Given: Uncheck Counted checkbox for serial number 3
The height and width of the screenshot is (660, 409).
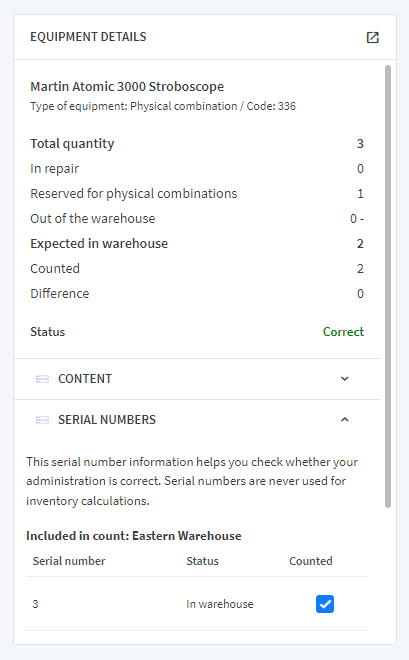Looking at the screenshot, I should pos(325,604).
